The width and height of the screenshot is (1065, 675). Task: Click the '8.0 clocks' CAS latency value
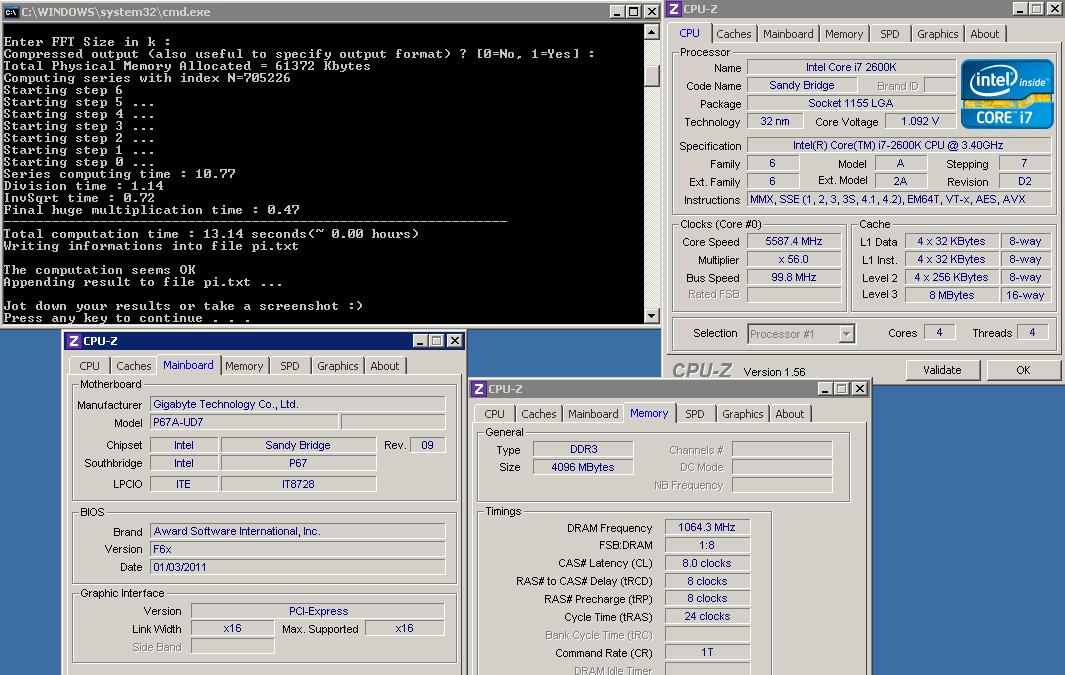pyautogui.click(x=707, y=563)
